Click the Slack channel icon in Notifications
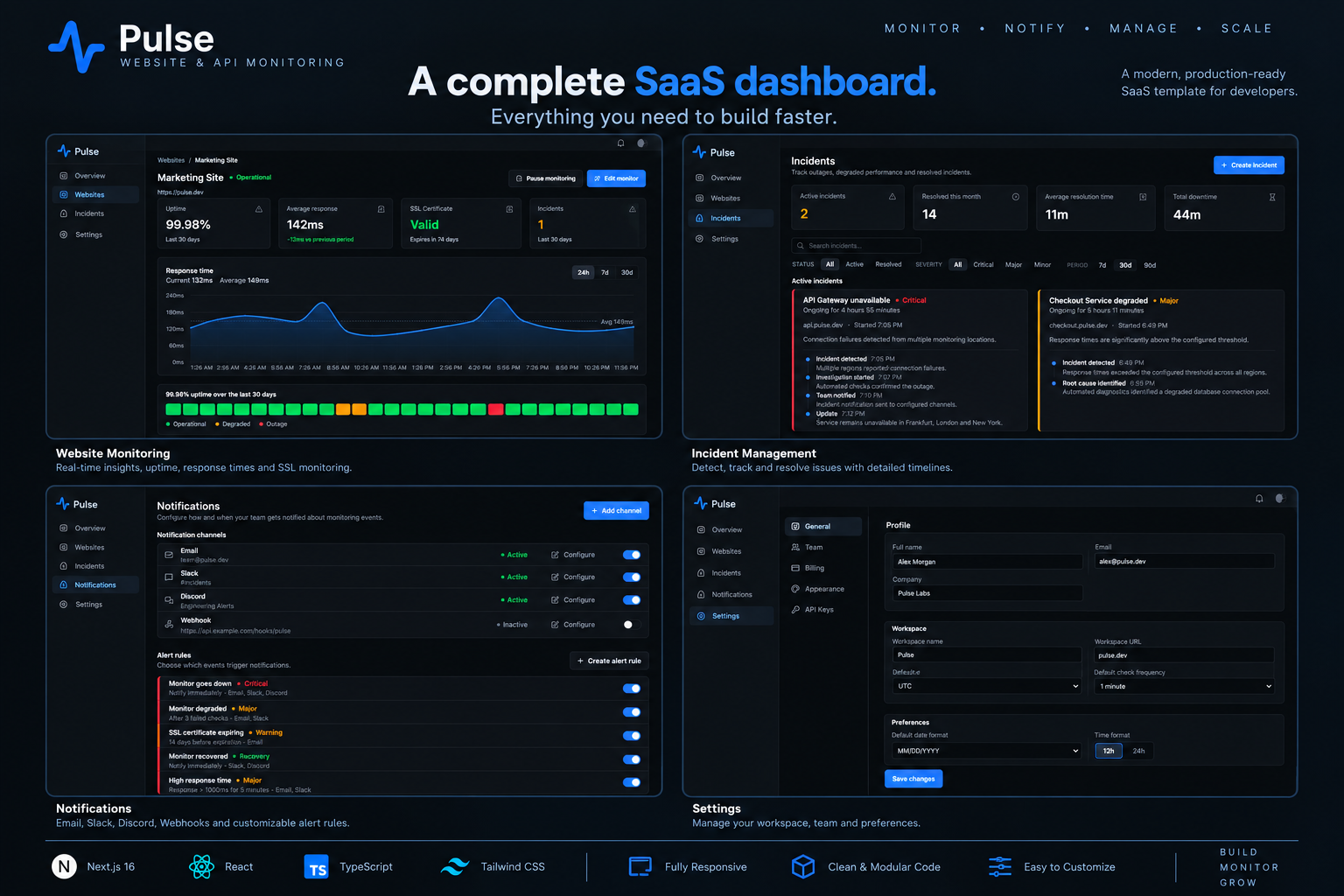Screen dimensions: 1344x896 [x=169, y=577]
